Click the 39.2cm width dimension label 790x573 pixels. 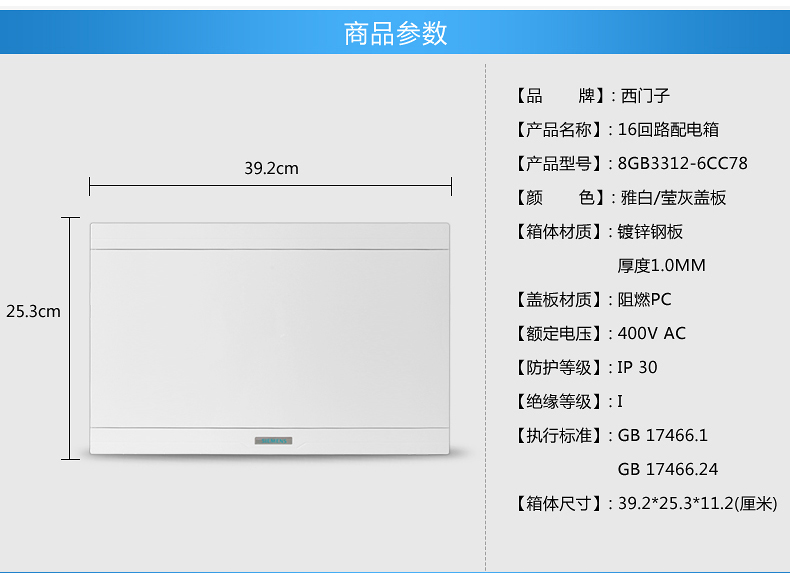(x=271, y=168)
